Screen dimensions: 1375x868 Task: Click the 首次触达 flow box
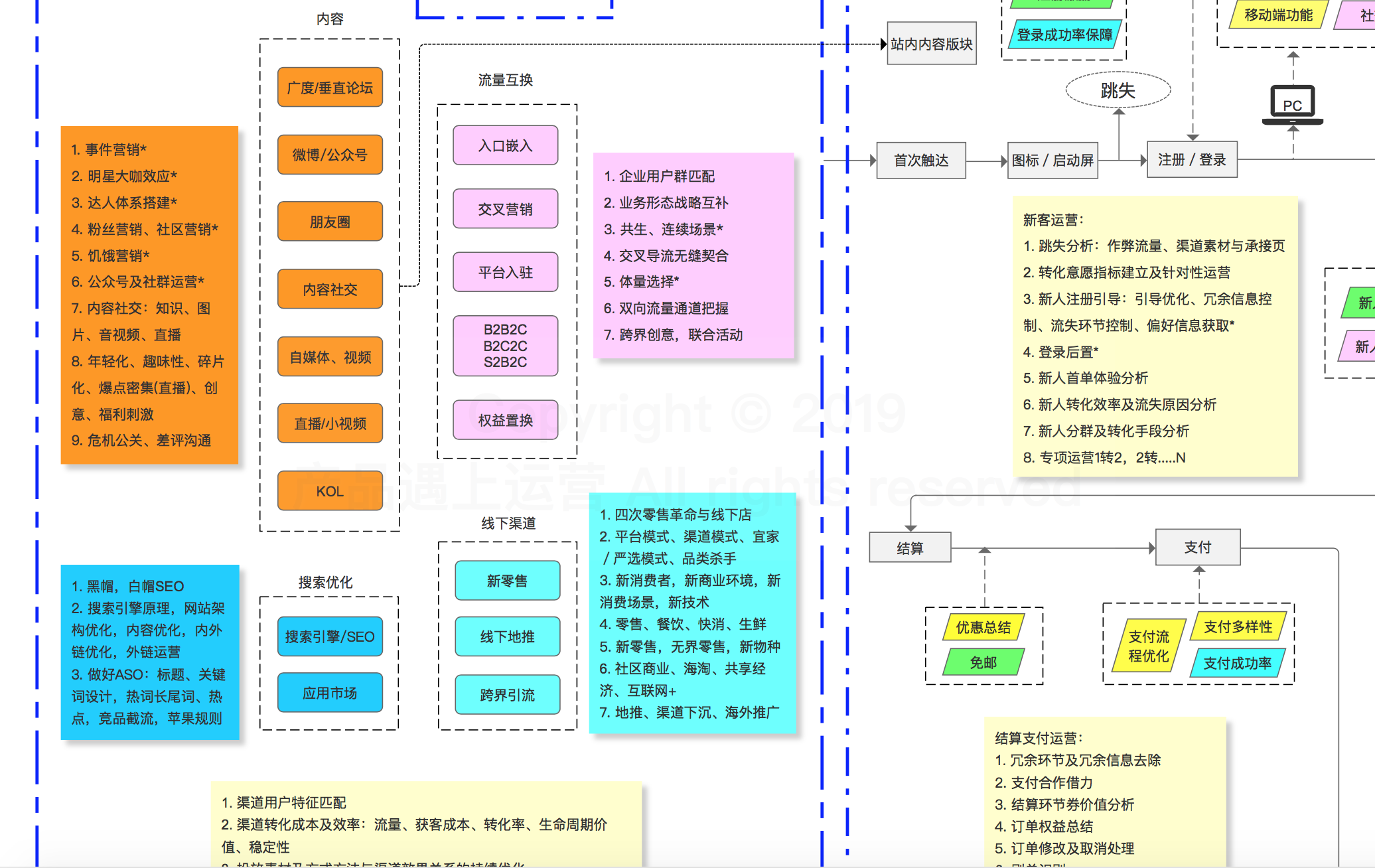pyautogui.click(x=921, y=160)
